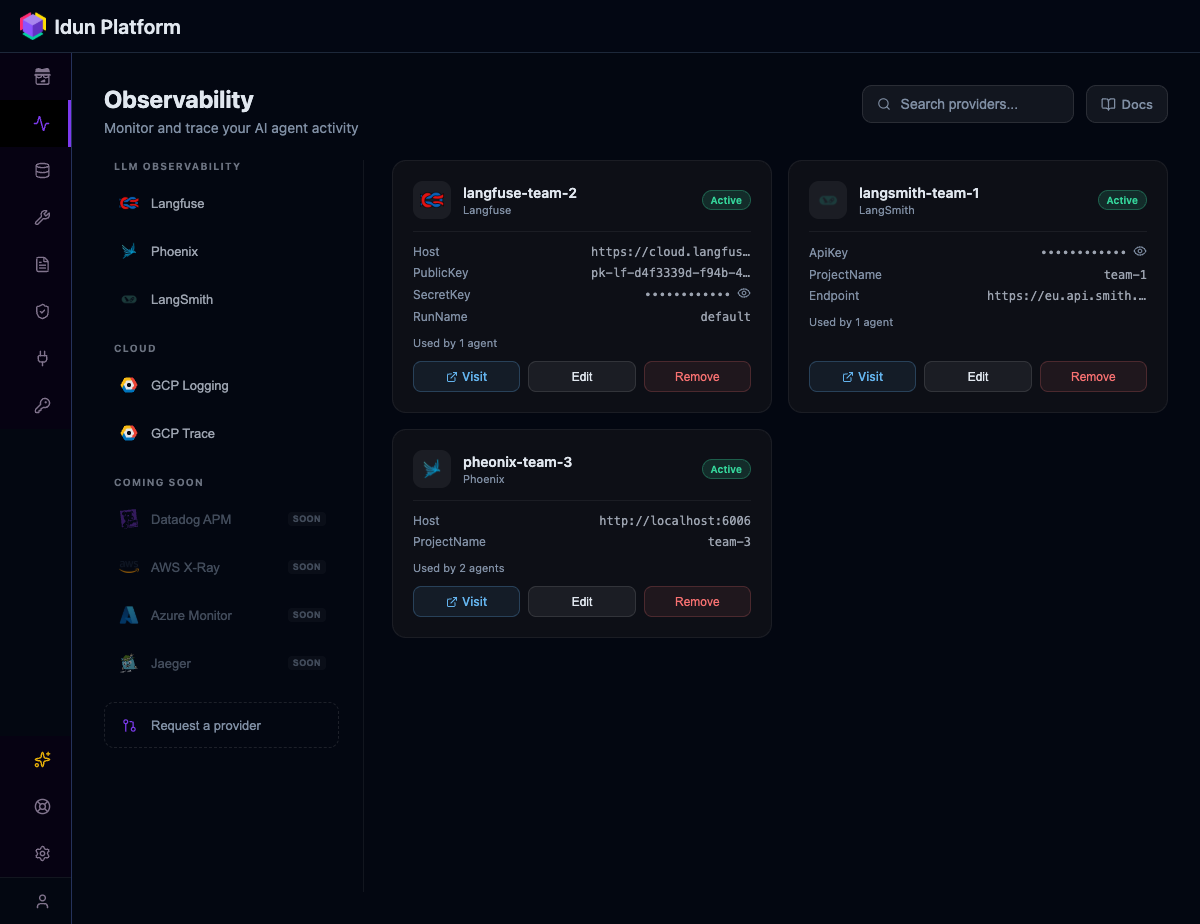This screenshot has height=924, width=1200.
Task: Click the 'Used by 2 agents' text
Action: pos(459,568)
